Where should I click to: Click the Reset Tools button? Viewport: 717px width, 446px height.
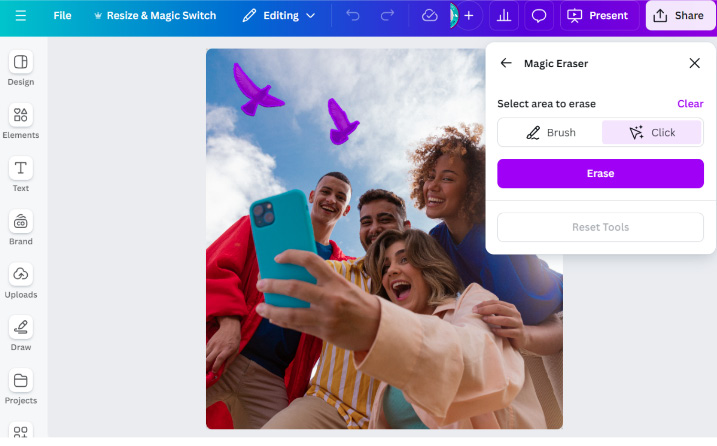point(600,227)
